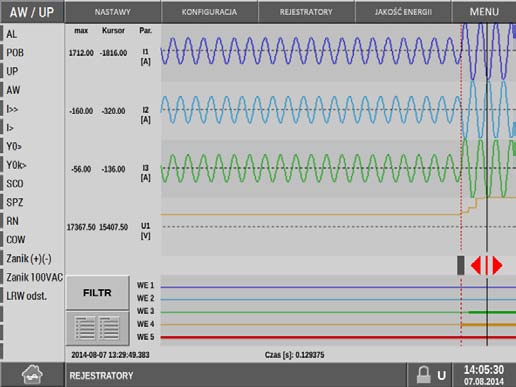Select the LRW odst. sidebar item
The image size is (516, 387).
tap(27, 296)
